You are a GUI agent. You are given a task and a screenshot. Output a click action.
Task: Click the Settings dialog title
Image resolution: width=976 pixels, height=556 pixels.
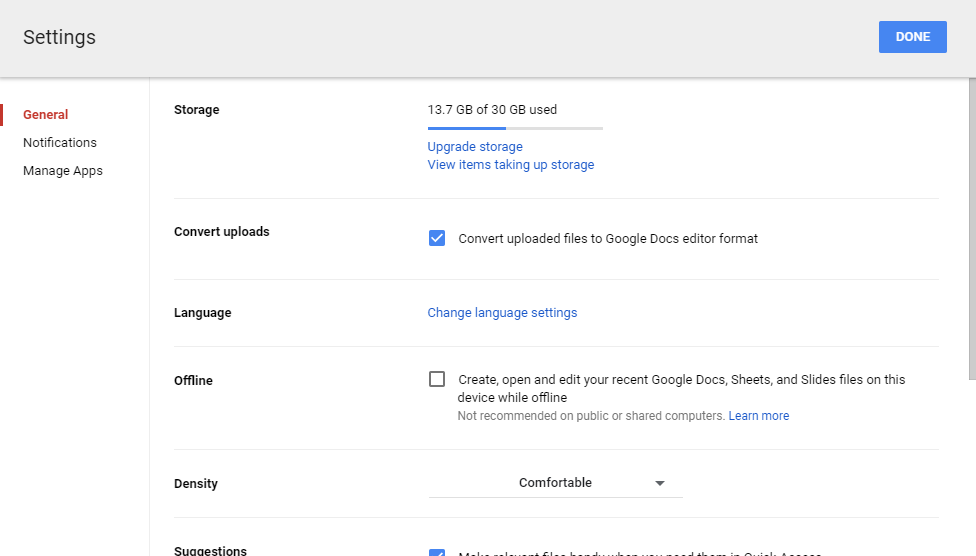60,38
